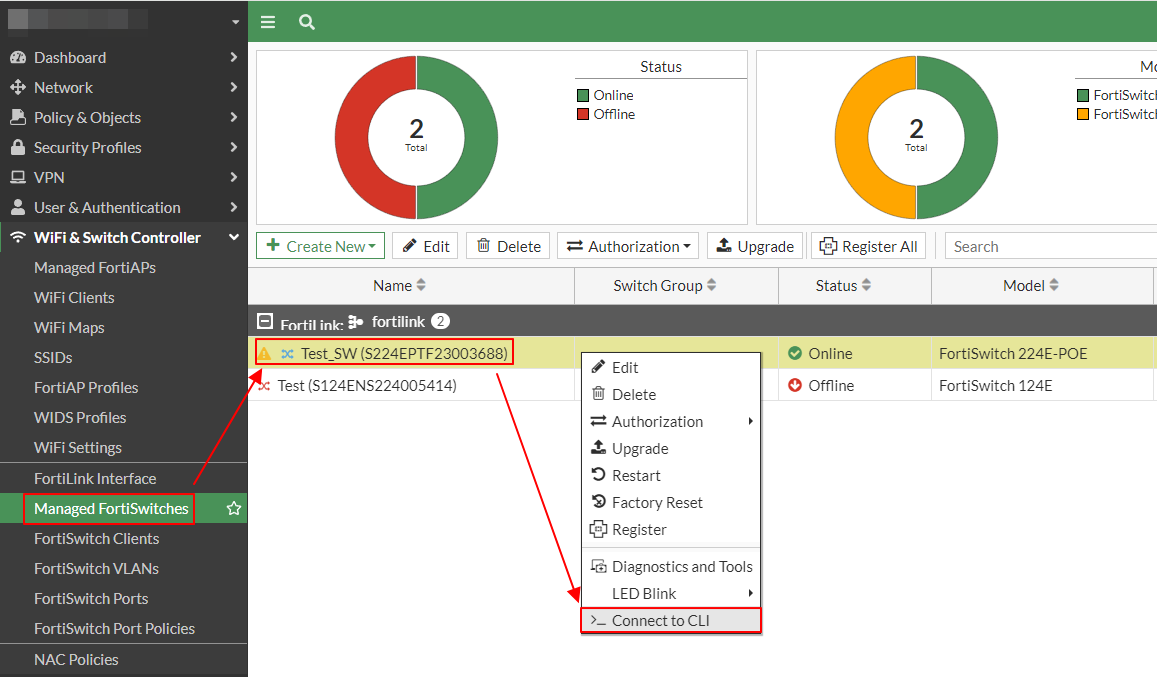Click the red Offline segment of Status chart
This screenshot has width=1157, height=677.
pyautogui.click(x=352, y=137)
